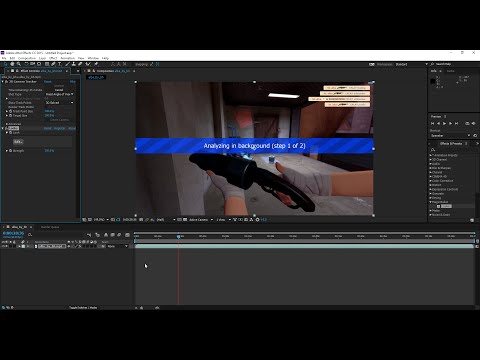Click the Create Camera button
The width and height of the screenshot is (480, 360).
click(x=59, y=120)
